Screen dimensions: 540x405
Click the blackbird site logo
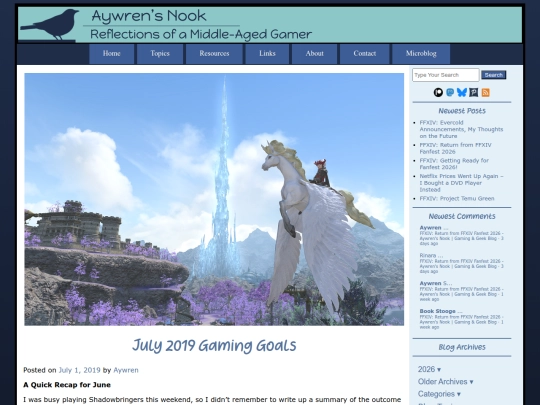[x=50, y=25]
